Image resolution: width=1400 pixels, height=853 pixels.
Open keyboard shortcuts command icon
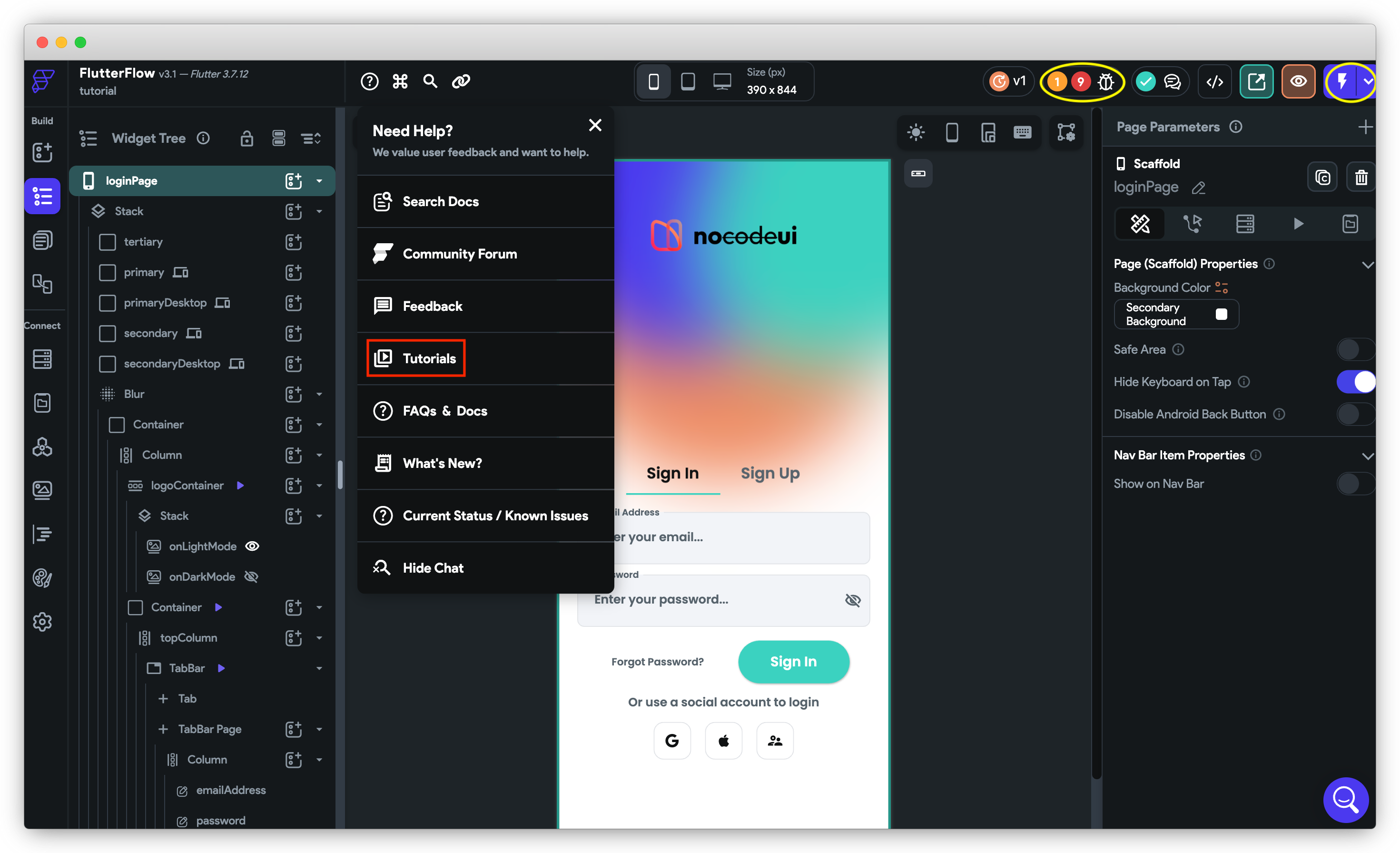click(x=400, y=81)
